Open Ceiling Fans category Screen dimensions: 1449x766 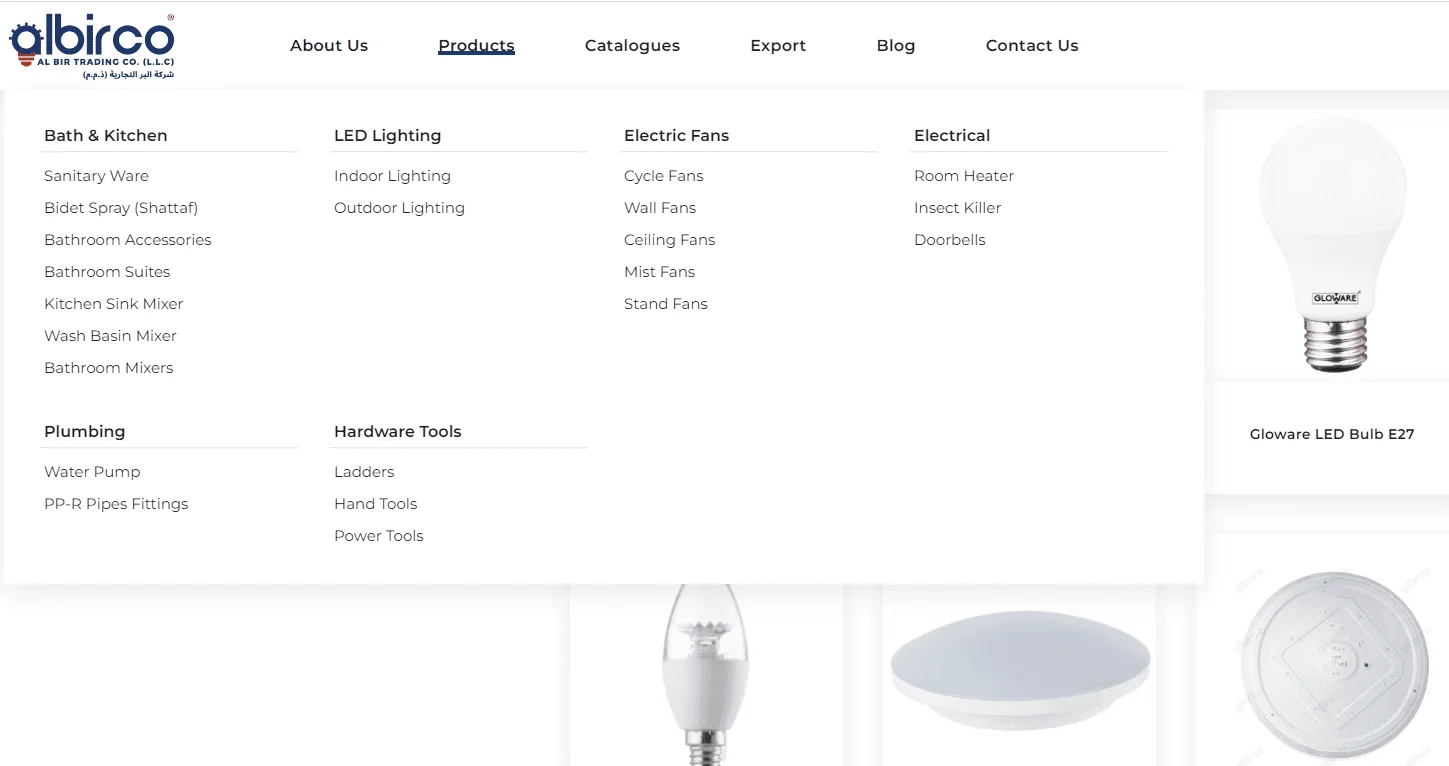(x=669, y=240)
